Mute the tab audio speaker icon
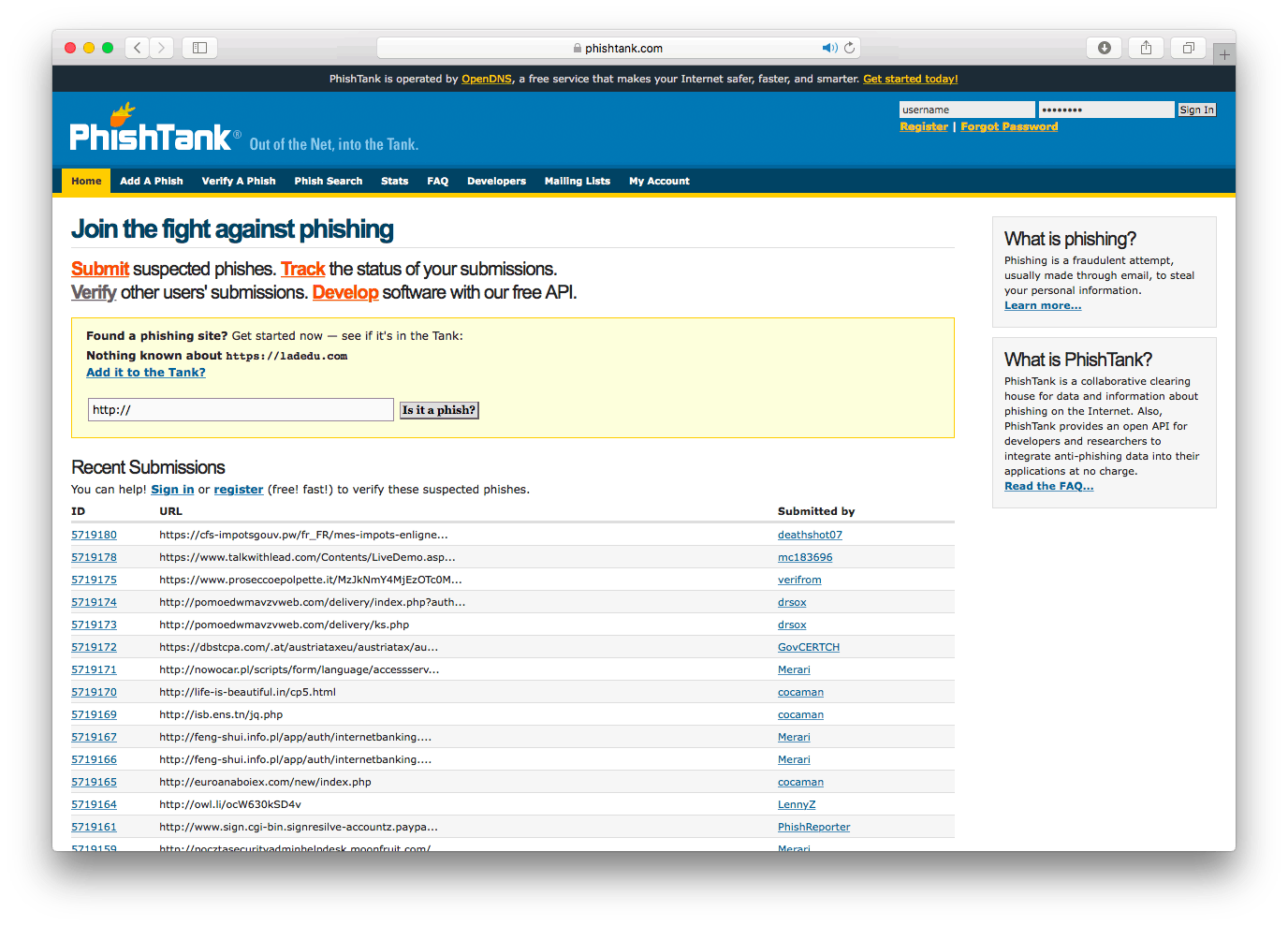The image size is (1288, 926). [x=829, y=48]
